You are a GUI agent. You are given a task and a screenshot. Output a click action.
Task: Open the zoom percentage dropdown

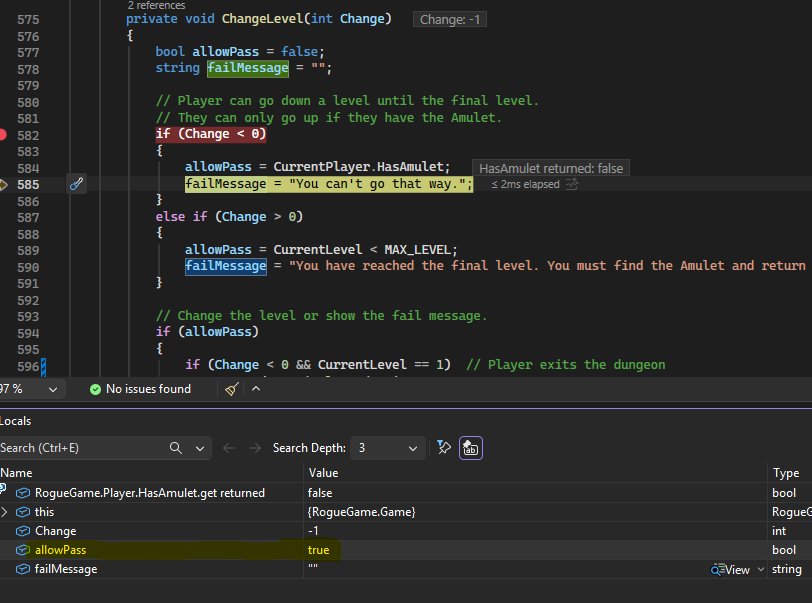pos(53,390)
